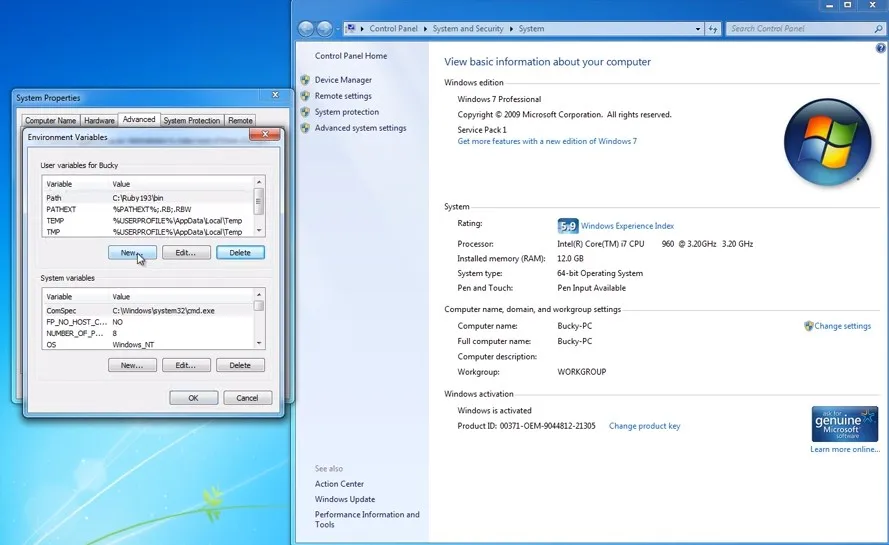This screenshot has width=889, height=545.
Task: Click New under user variables
Action: point(132,253)
